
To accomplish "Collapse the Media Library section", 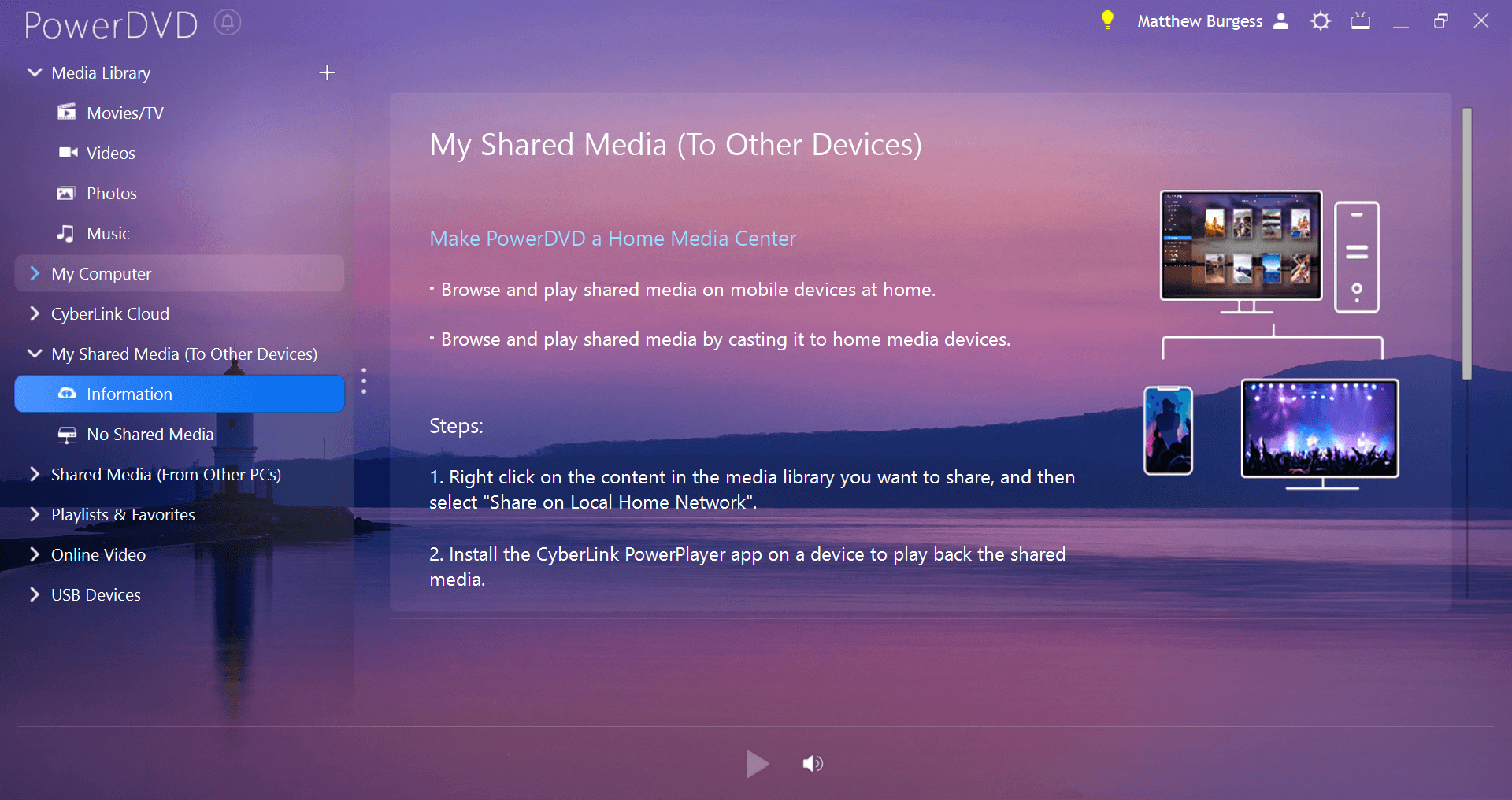I will 35,72.
